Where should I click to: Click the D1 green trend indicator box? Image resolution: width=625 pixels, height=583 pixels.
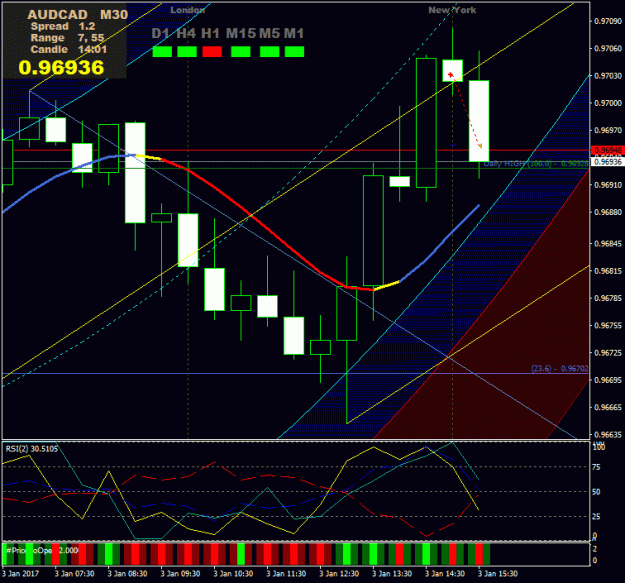162,52
